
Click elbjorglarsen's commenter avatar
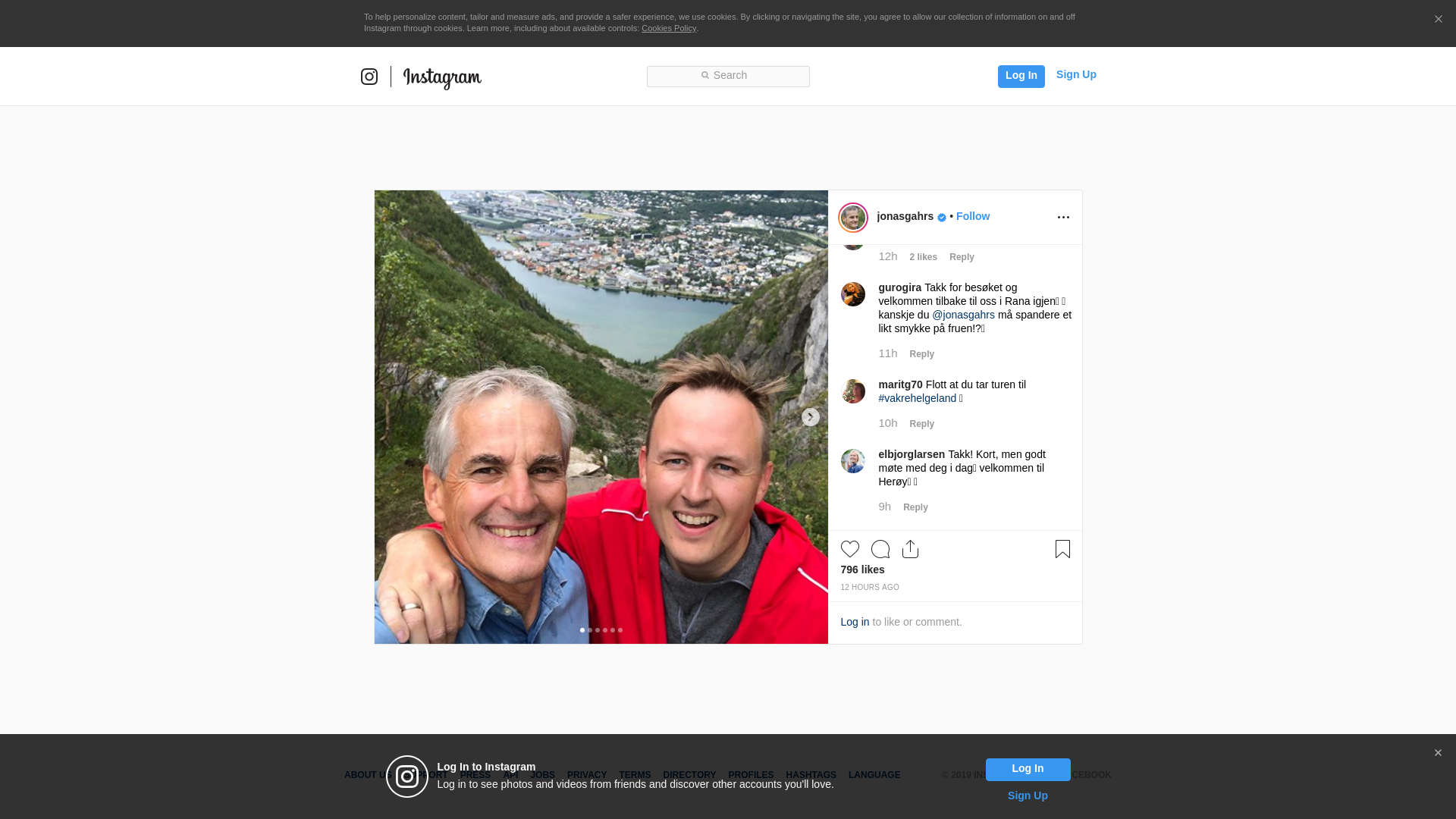[x=852, y=461]
